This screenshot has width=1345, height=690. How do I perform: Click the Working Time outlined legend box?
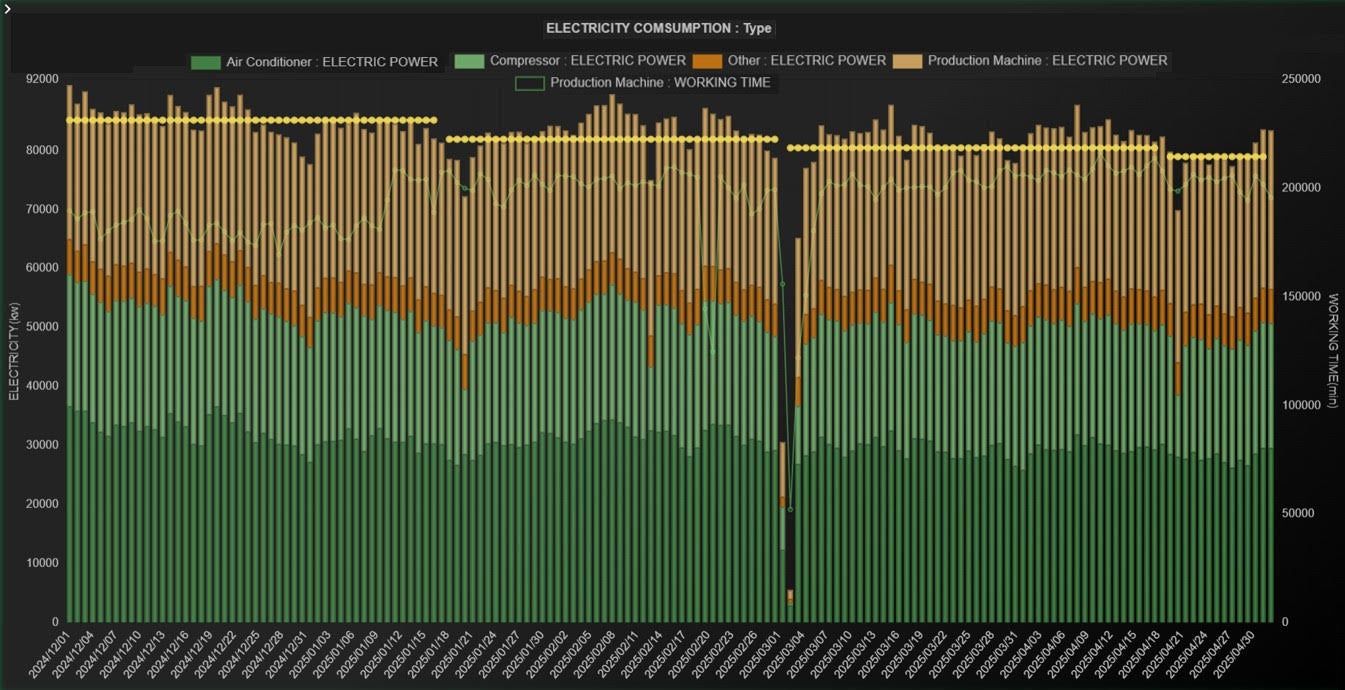click(x=530, y=83)
